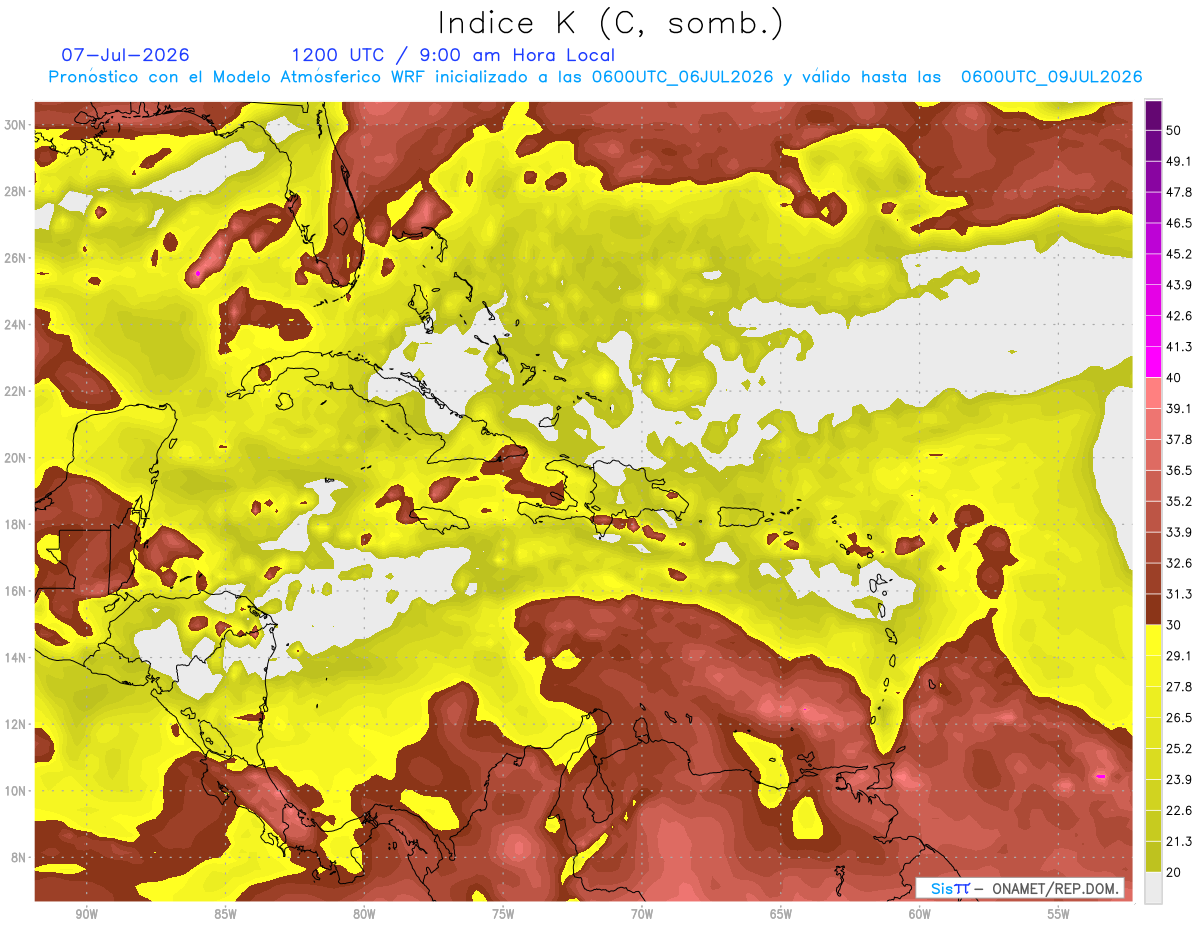This screenshot has width=1200, height=927.
Task: Click the colorbar value label 26.5
Action: pos(1179,717)
